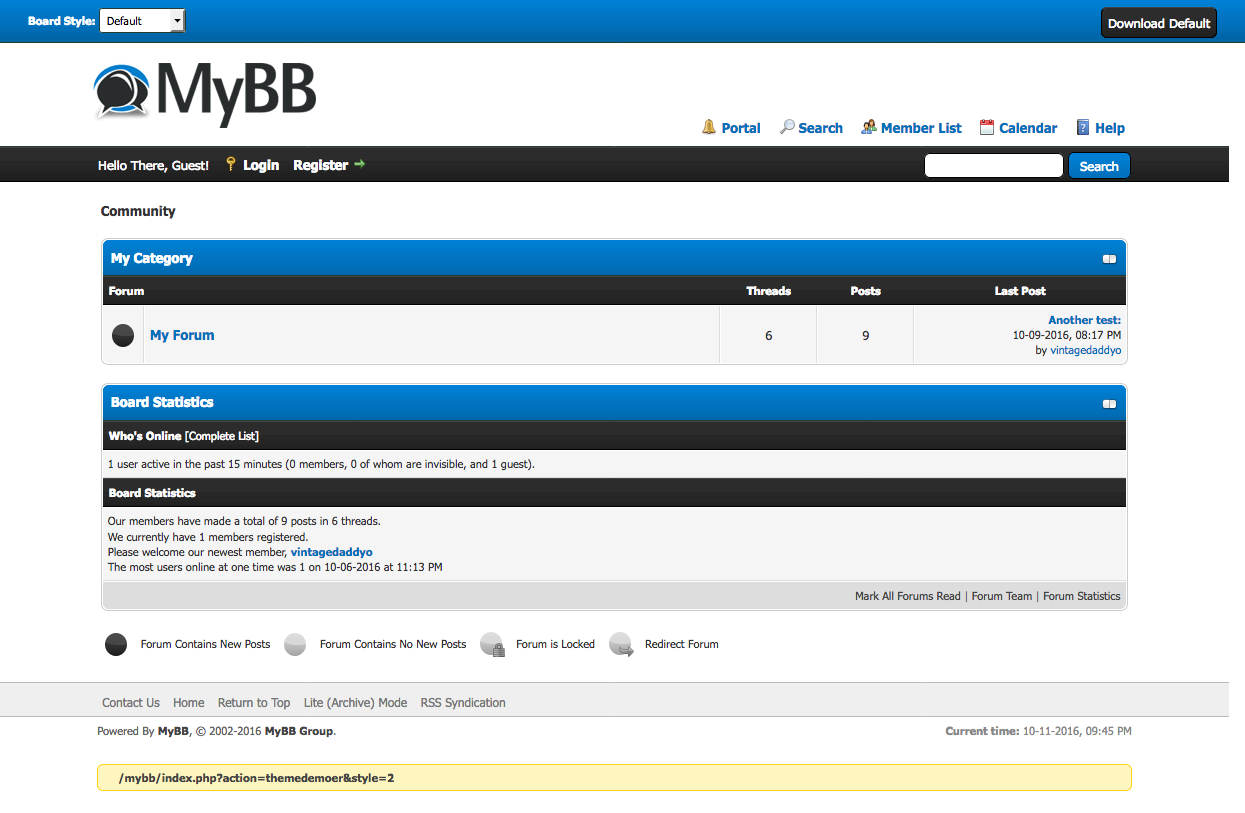Open the Board Style dropdown
The image size is (1245, 813).
[x=142, y=21]
